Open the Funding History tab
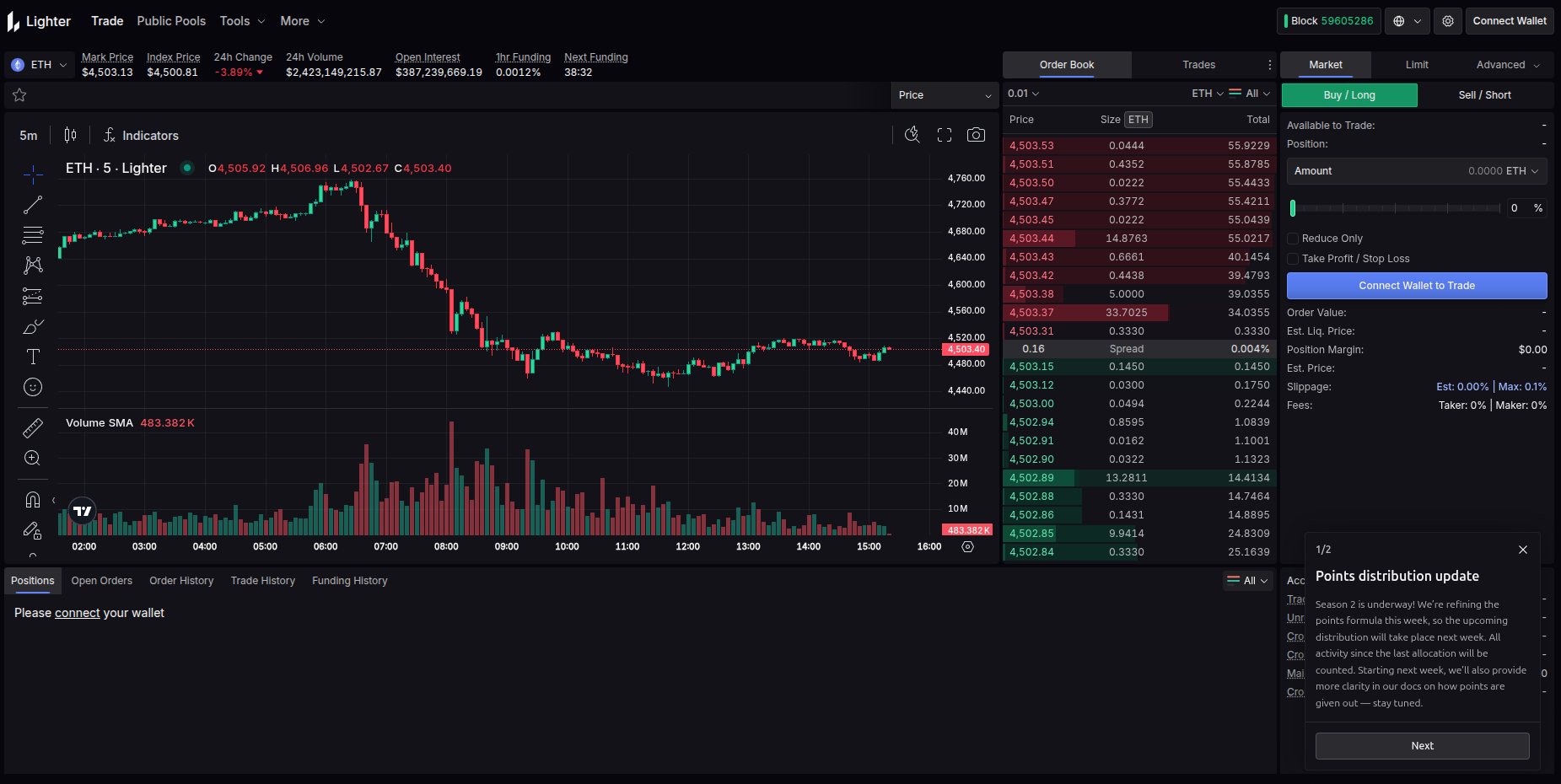The width and height of the screenshot is (1561, 784). pos(350,581)
